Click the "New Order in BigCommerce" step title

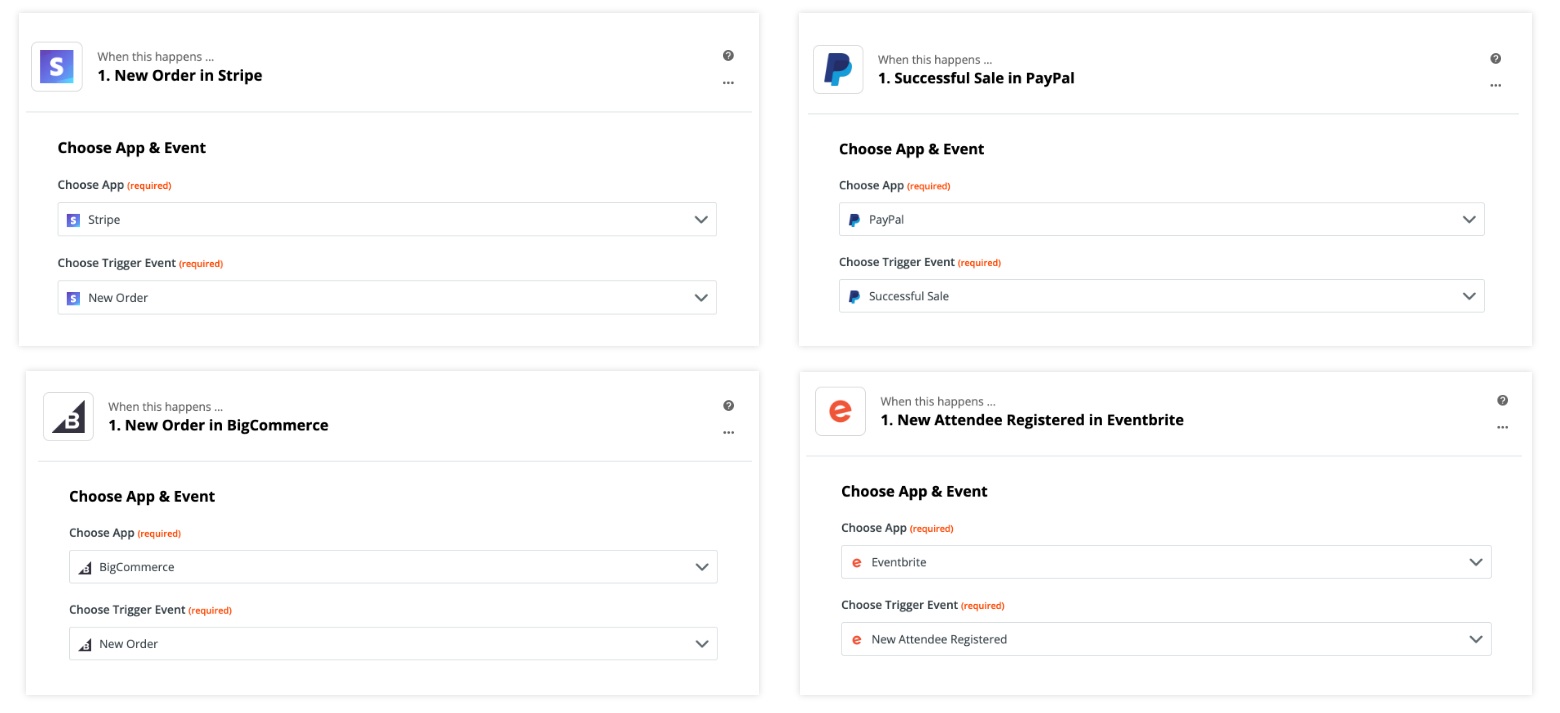(218, 425)
